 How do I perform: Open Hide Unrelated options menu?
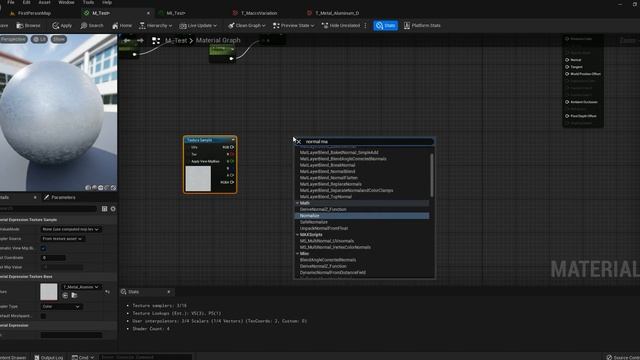(365, 25)
